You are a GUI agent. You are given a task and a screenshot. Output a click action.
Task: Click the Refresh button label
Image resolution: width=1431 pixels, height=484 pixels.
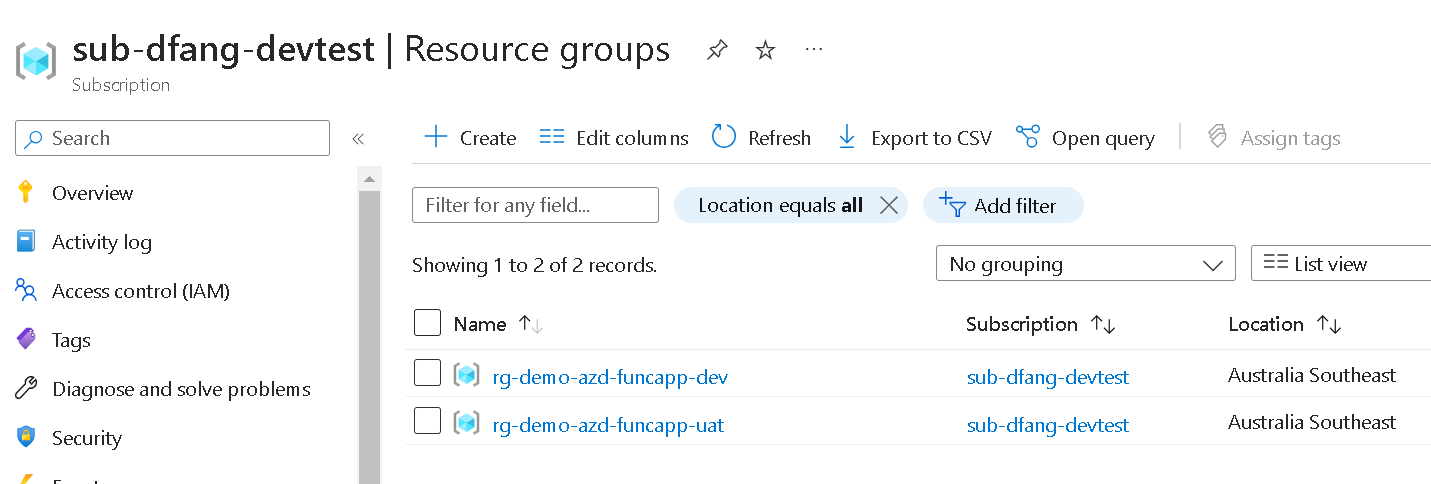(x=779, y=138)
